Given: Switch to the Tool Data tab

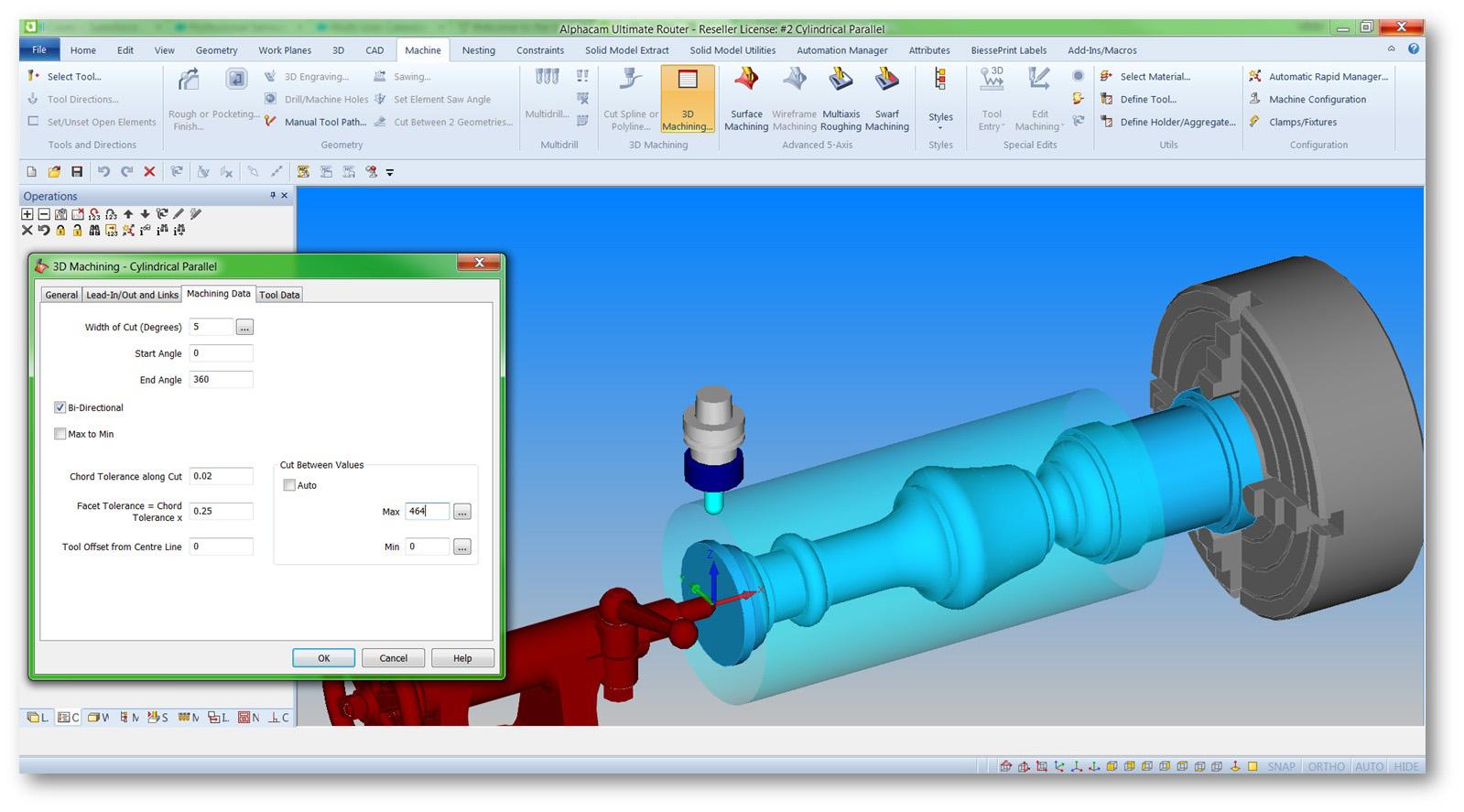Looking at the screenshot, I should click(279, 295).
